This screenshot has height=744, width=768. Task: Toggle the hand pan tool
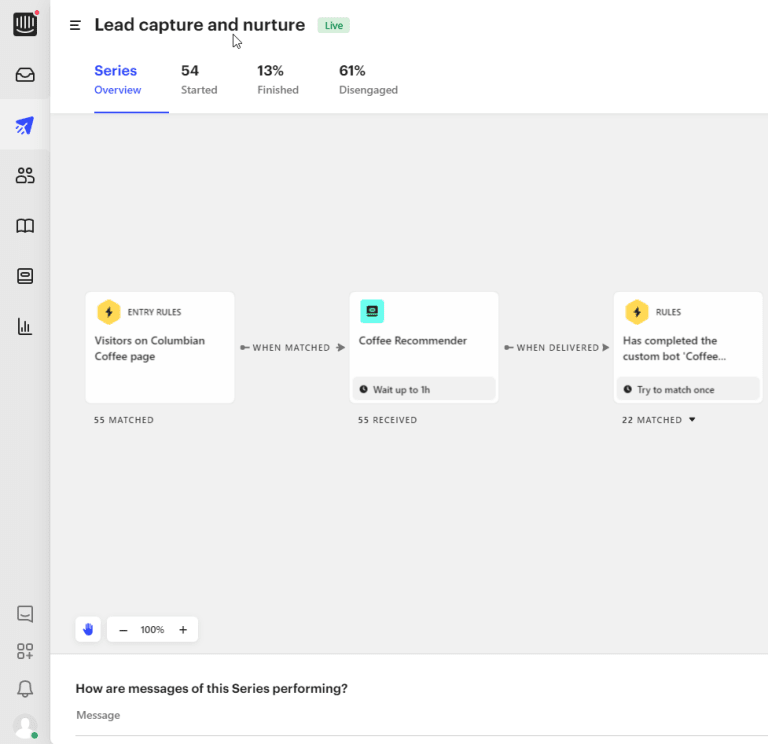point(88,629)
